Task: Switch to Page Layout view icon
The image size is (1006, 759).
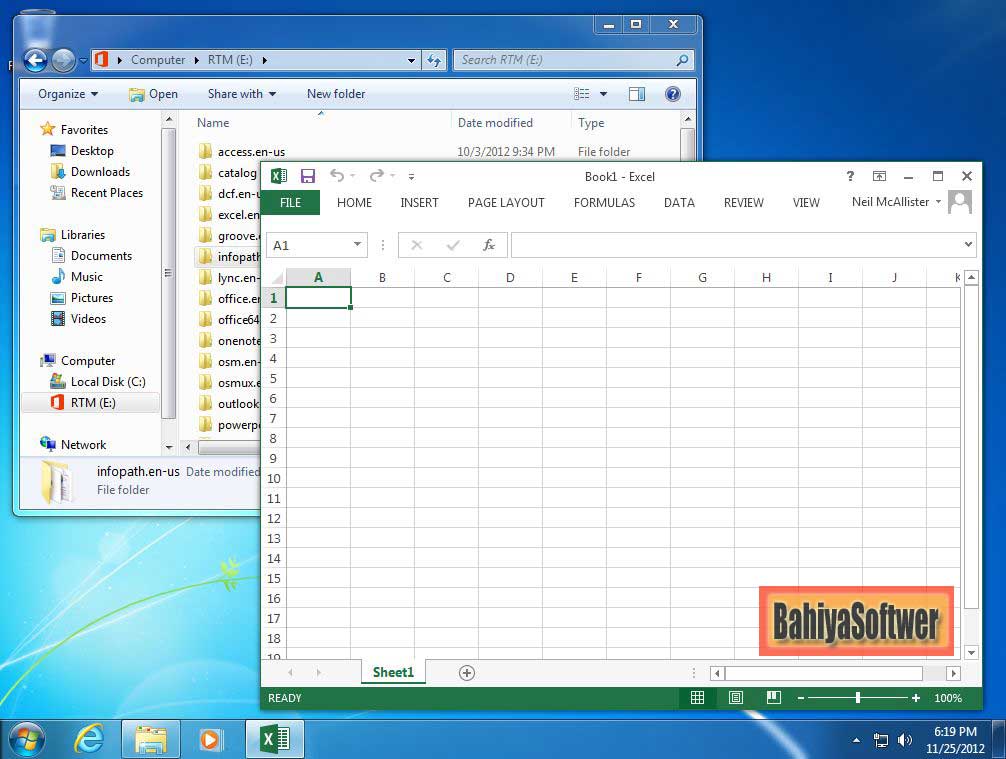Action: [x=736, y=697]
